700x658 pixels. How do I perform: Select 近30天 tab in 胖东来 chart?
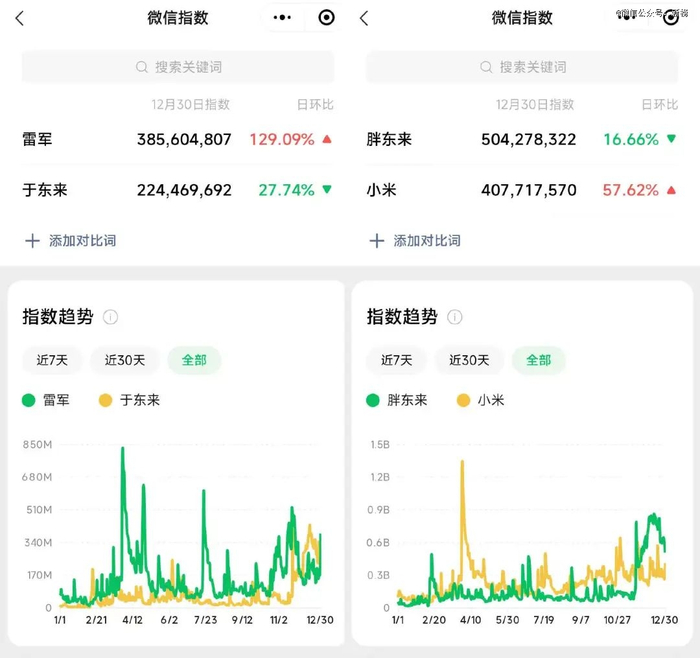[469, 360]
